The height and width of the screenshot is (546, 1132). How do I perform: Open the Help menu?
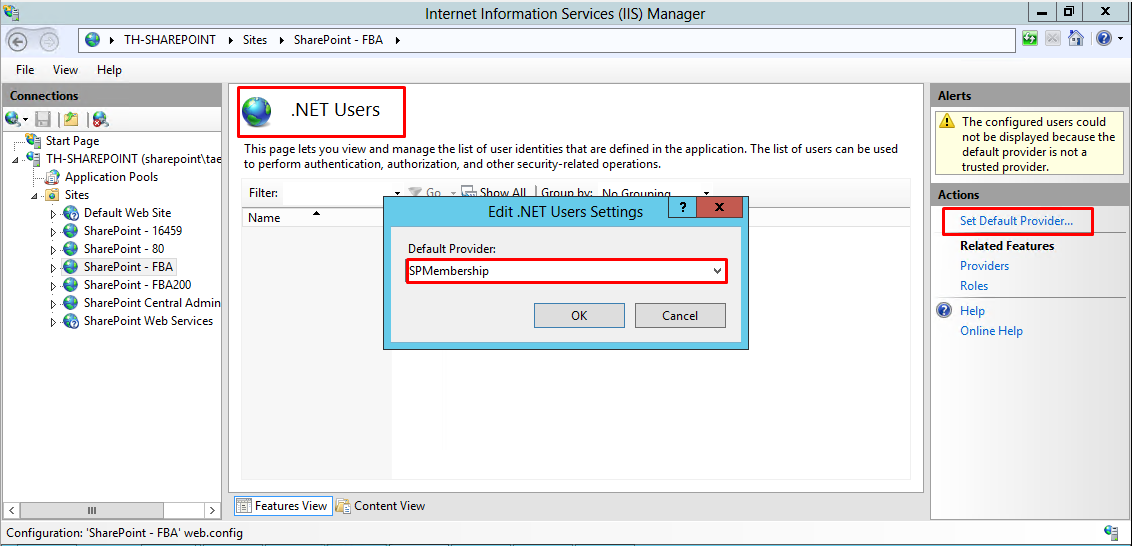109,70
